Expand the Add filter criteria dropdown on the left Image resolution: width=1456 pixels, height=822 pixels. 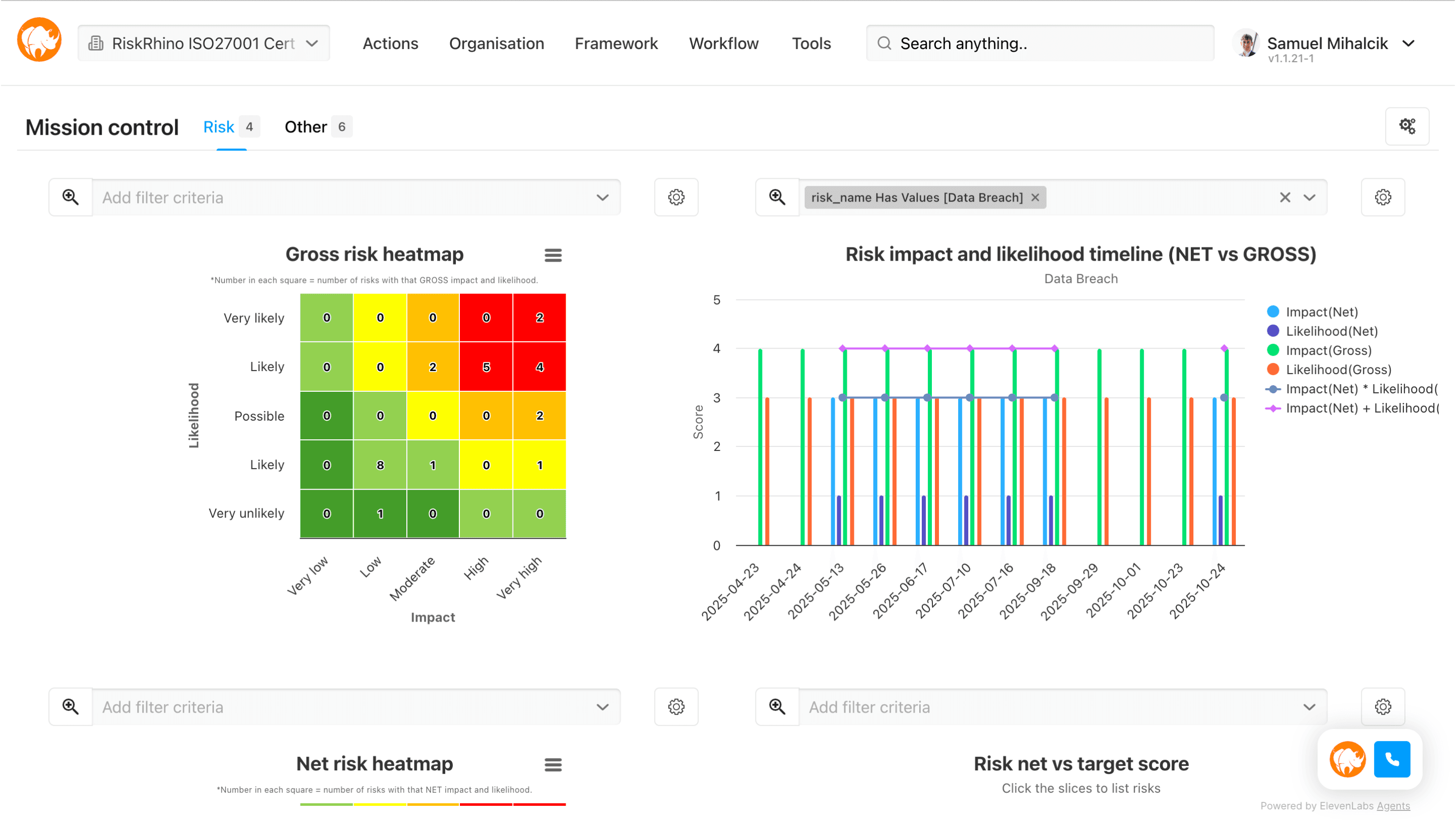coord(602,197)
